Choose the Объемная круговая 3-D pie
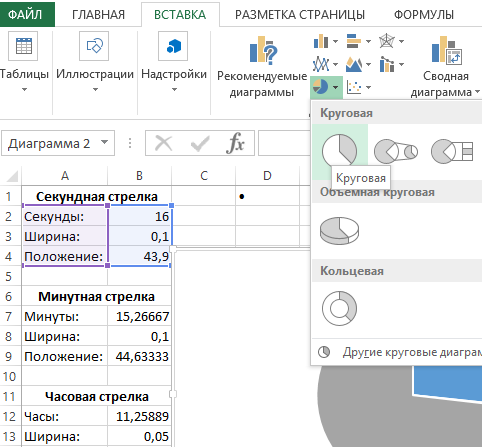This screenshot has width=482, height=447. click(340, 231)
